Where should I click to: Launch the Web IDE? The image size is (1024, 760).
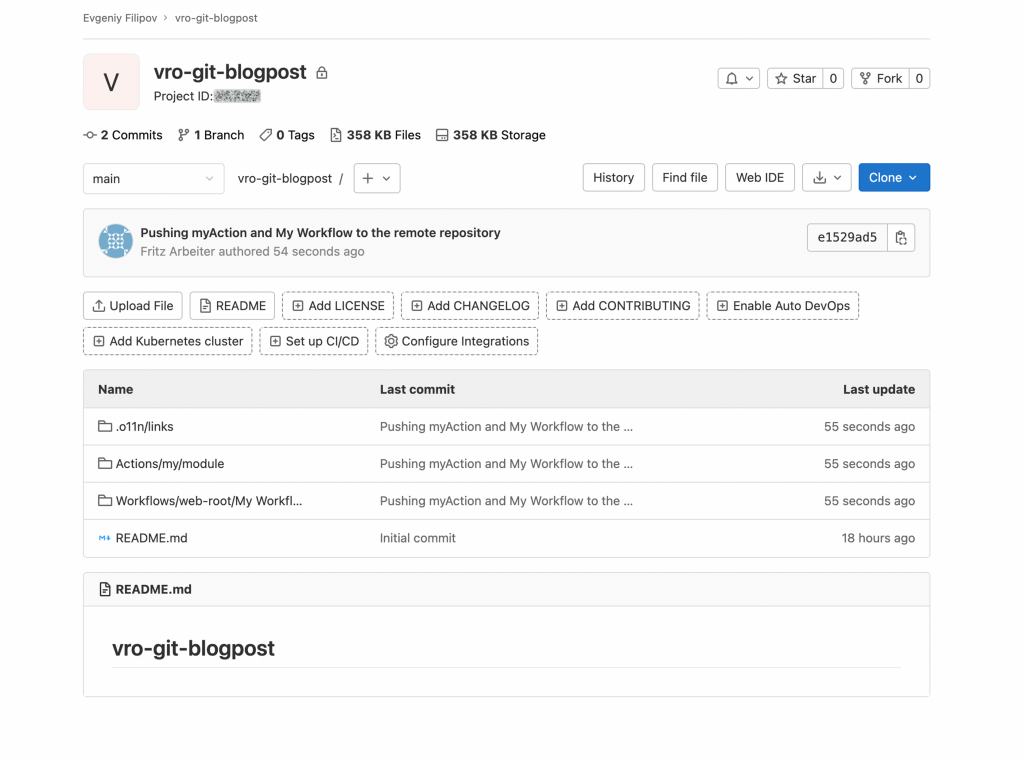click(x=760, y=178)
